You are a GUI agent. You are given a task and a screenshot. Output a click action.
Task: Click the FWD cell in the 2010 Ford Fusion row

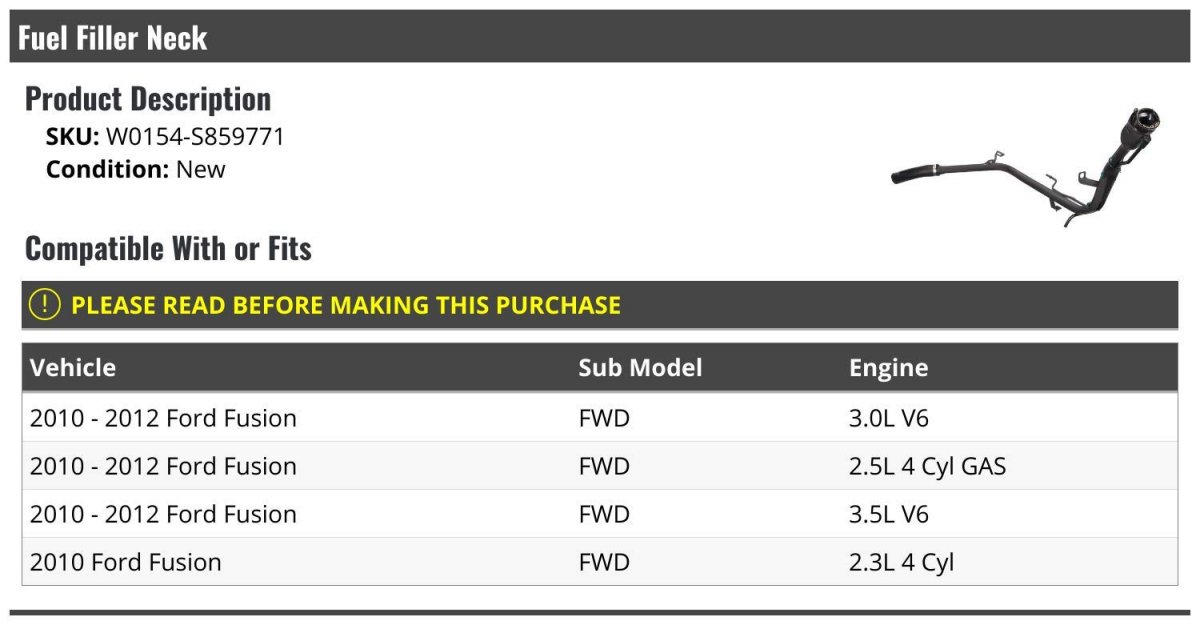pos(604,562)
